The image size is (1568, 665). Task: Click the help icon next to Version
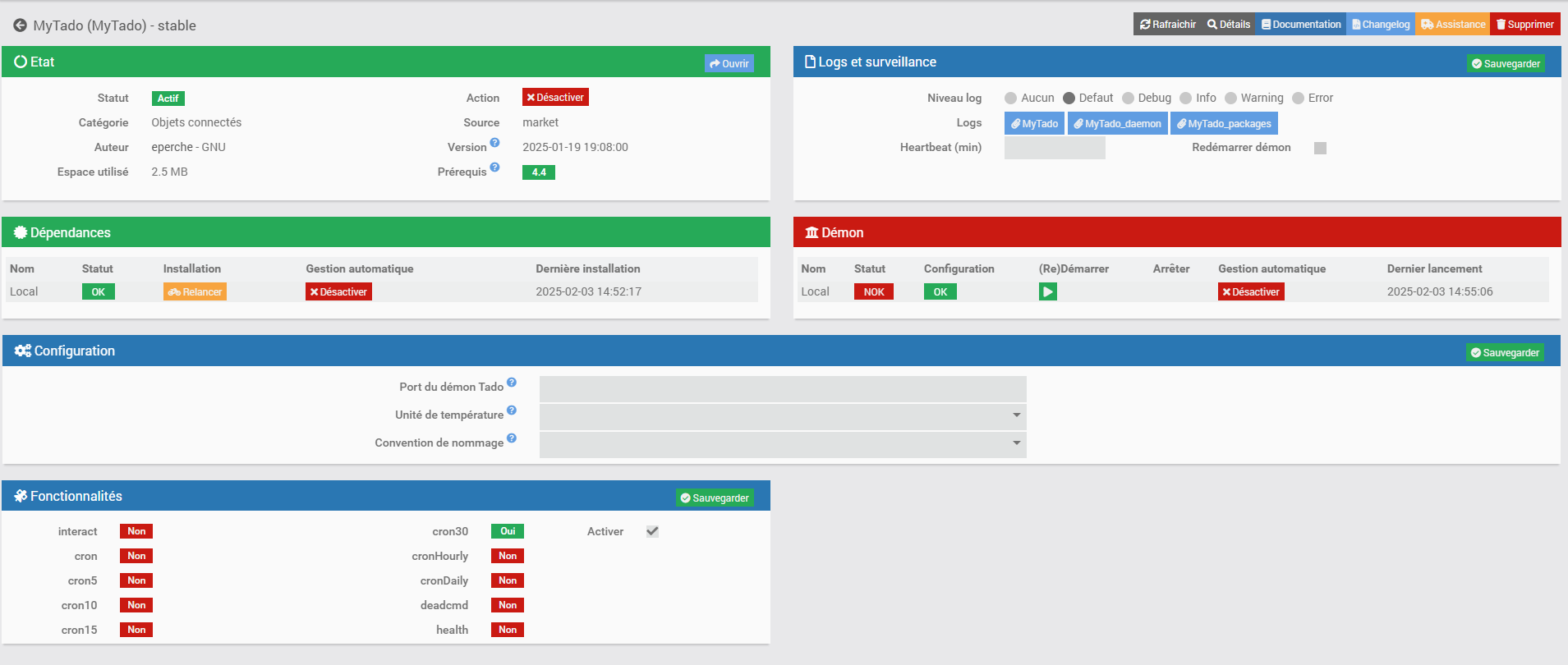click(x=494, y=143)
